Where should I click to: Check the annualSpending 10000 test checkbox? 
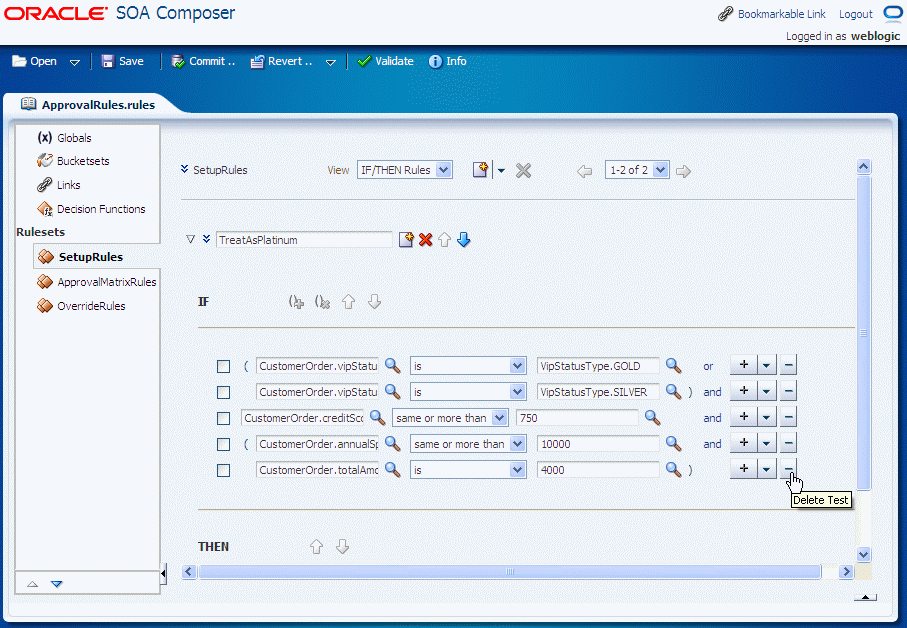[x=223, y=444]
